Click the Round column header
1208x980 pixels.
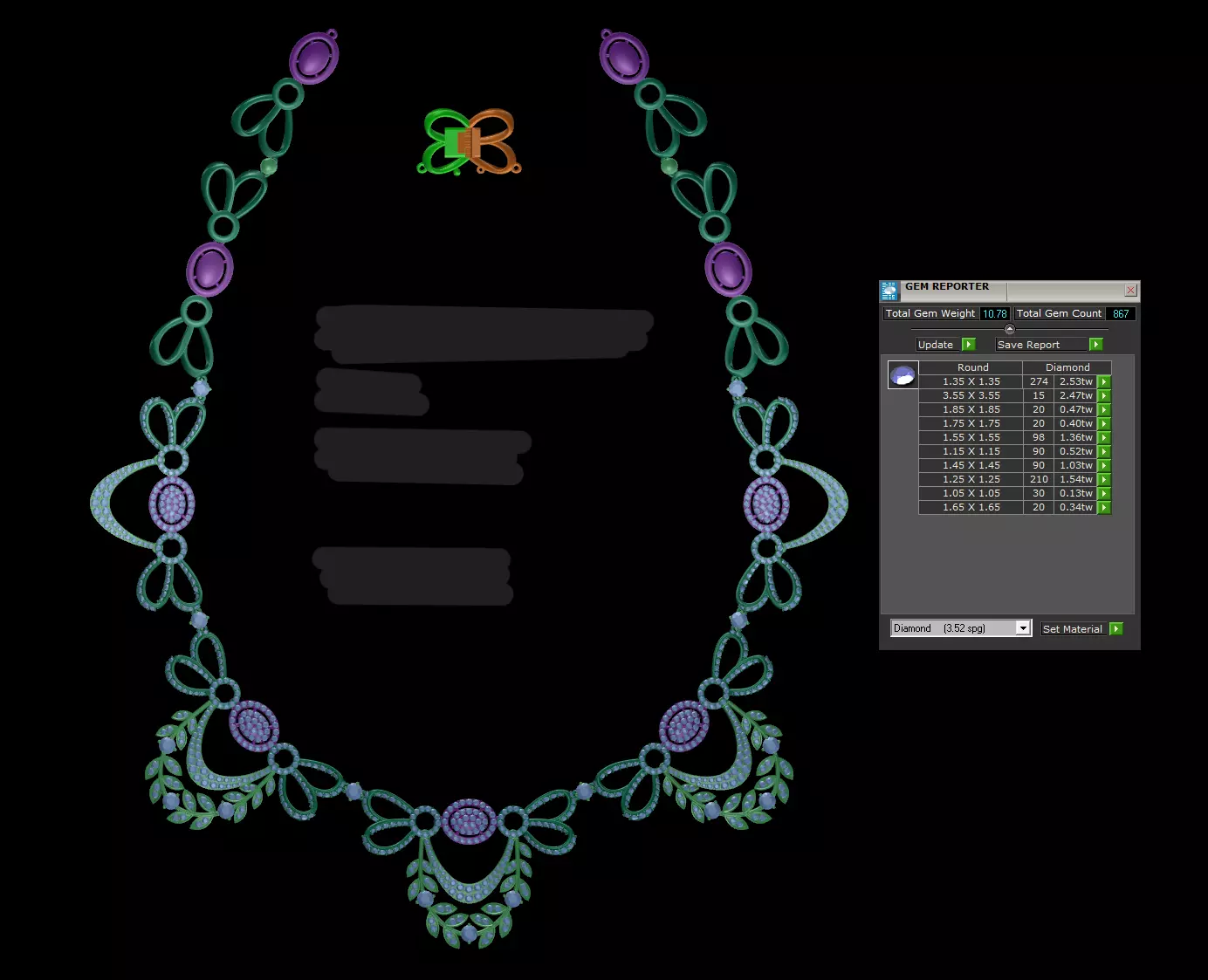point(972,367)
